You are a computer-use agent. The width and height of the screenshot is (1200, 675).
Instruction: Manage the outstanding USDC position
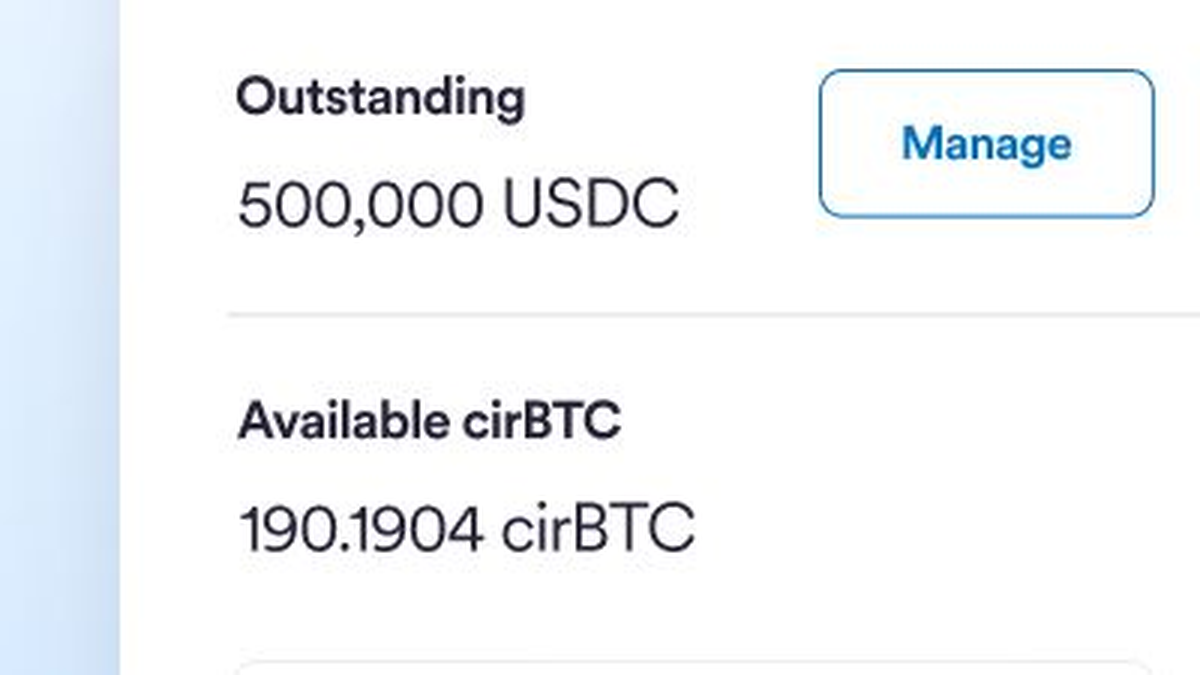pos(986,143)
